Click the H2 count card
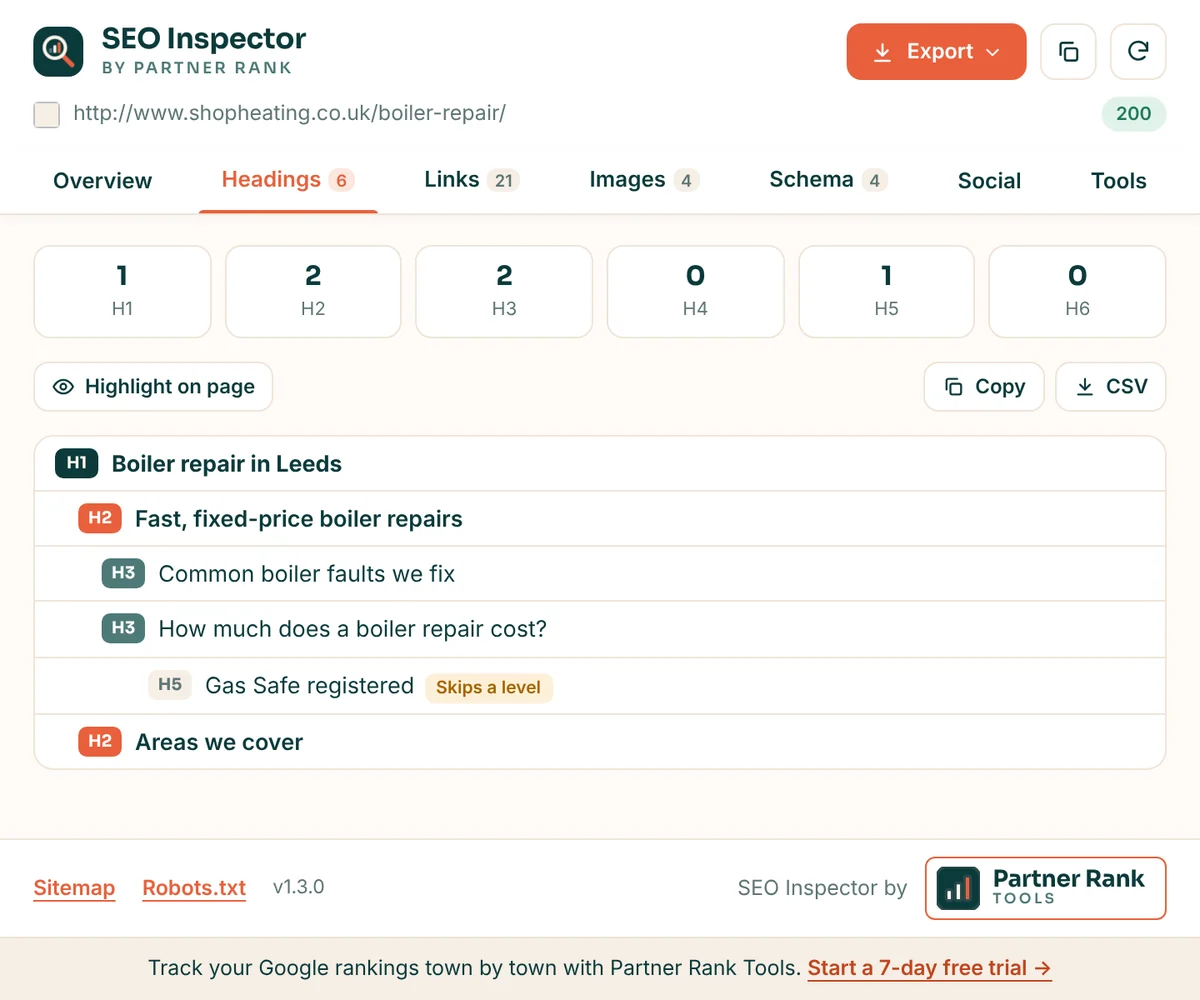This screenshot has width=1200, height=1000. (313, 292)
